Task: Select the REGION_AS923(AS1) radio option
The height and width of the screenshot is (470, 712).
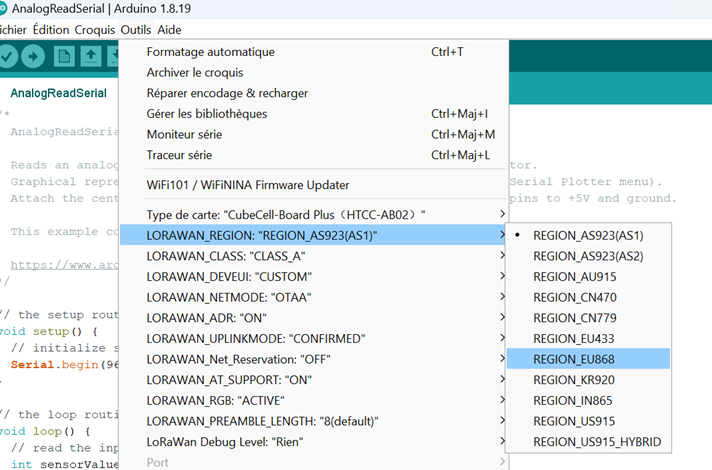Action: pos(588,236)
